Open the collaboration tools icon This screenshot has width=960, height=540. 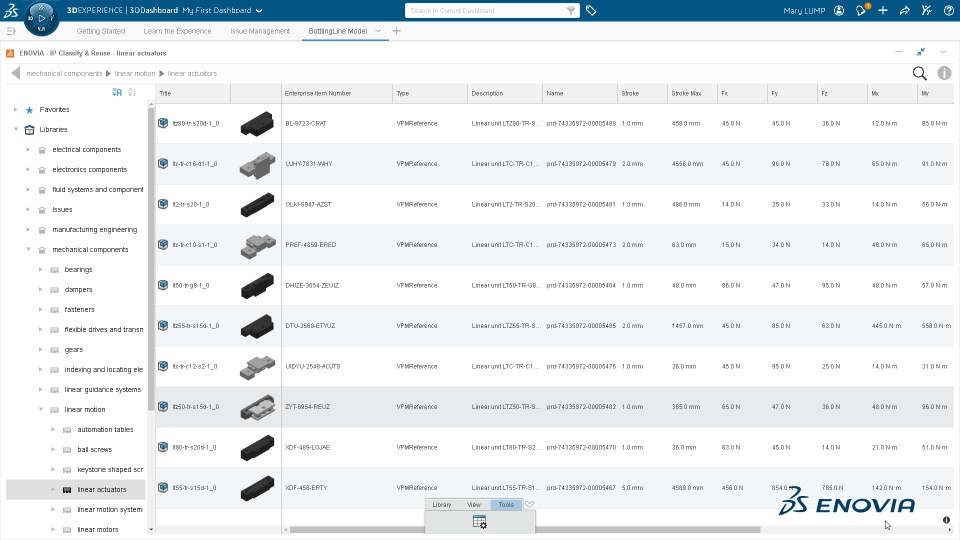coord(927,10)
